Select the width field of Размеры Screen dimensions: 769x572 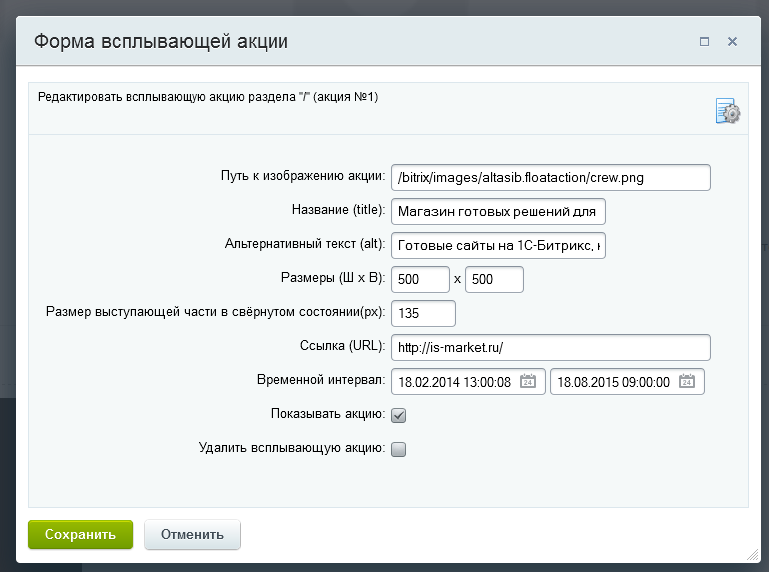point(420,280)
